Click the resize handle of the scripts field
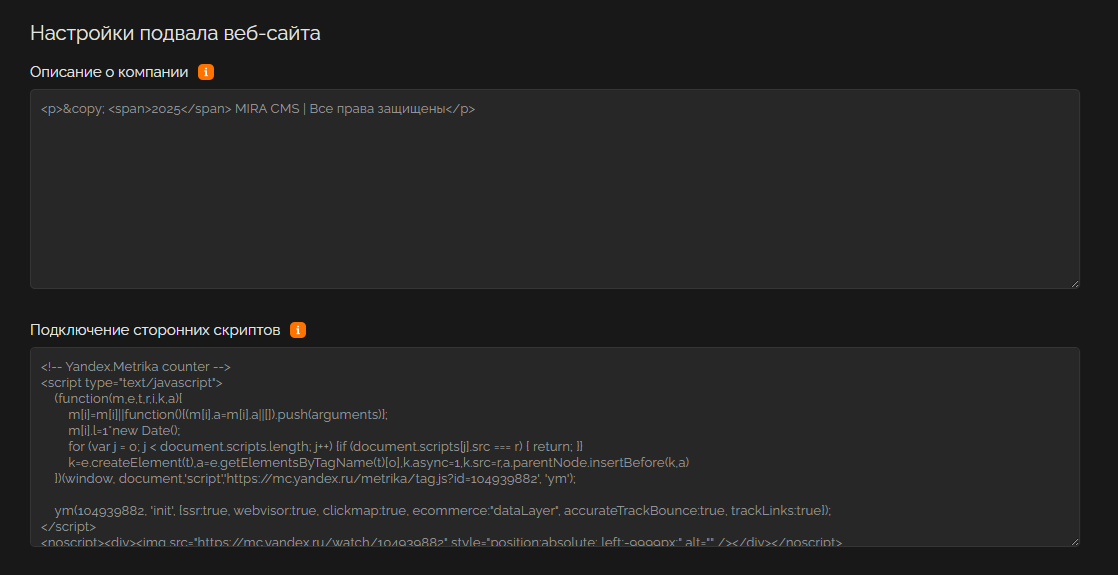The height and width of the screenshot is (575, 1118). [1074, 541]
